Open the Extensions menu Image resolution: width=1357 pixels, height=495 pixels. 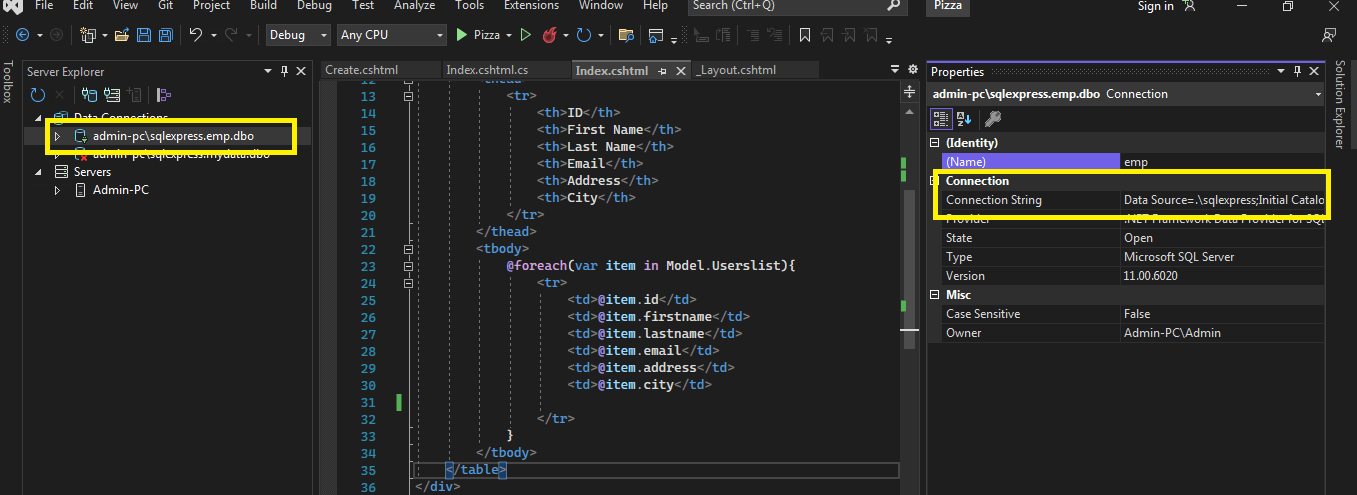531,6
